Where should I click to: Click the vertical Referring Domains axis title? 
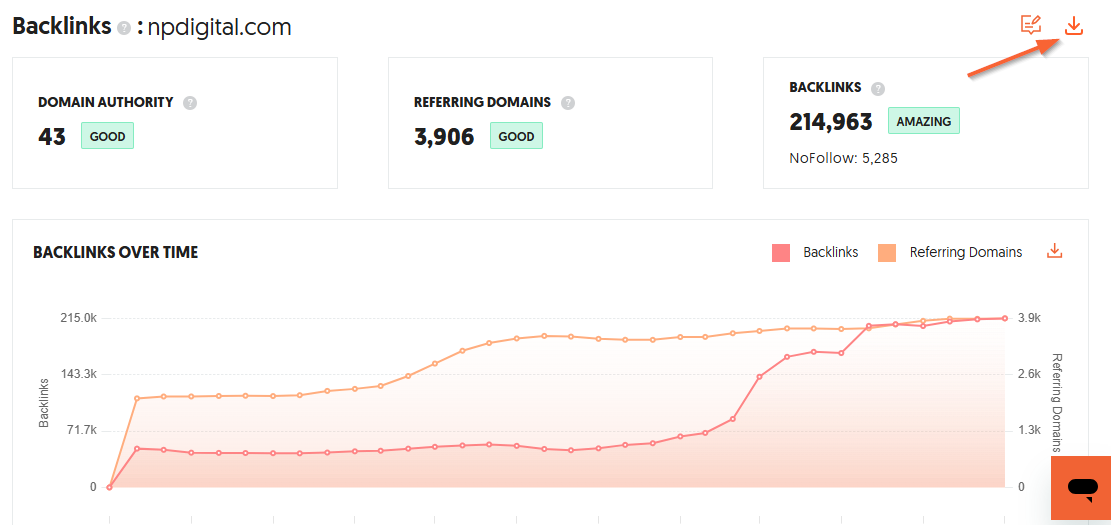pos(1056,402)
